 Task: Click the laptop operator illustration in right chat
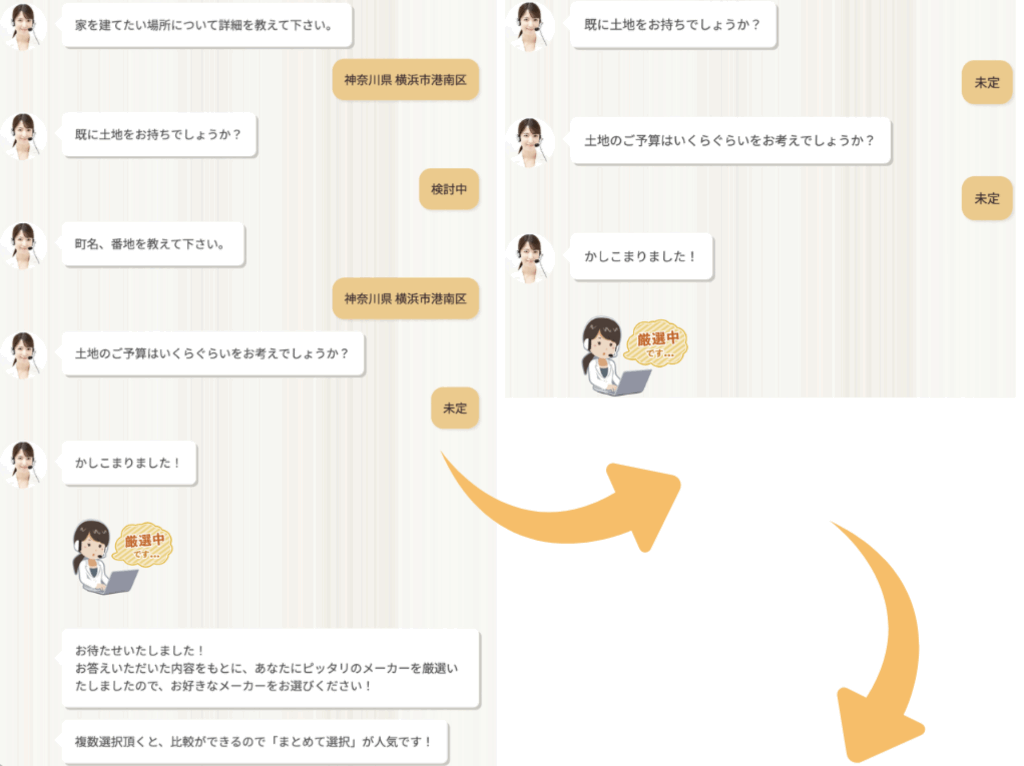pos(614,357)
